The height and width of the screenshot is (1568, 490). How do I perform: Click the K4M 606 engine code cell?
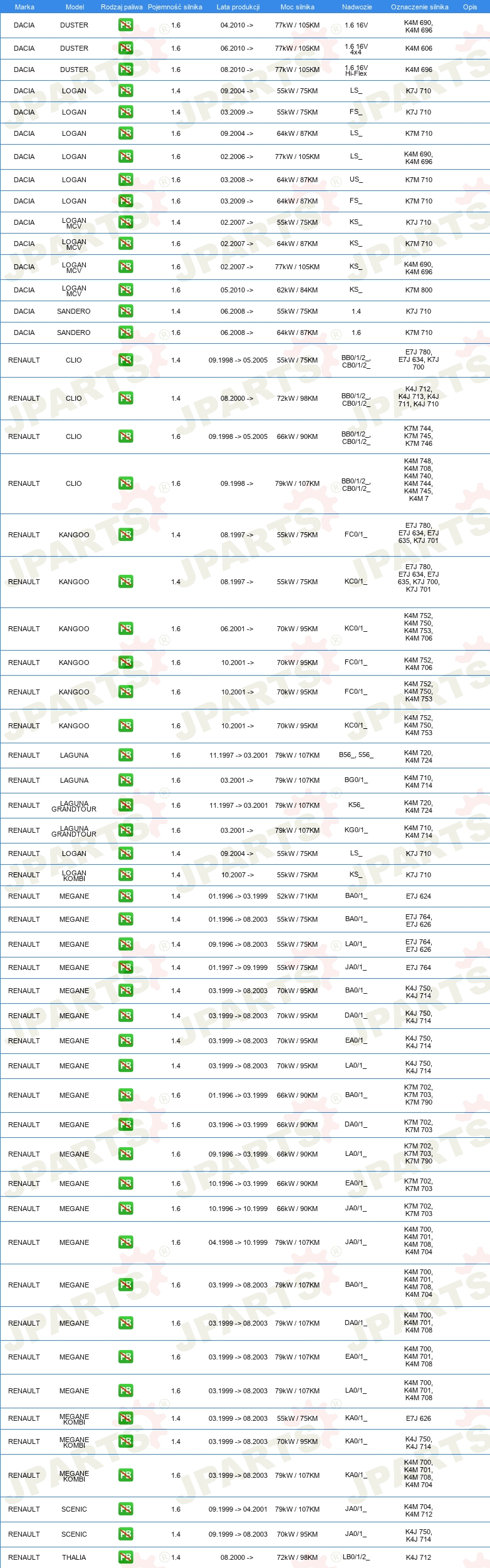pos(419,48)
